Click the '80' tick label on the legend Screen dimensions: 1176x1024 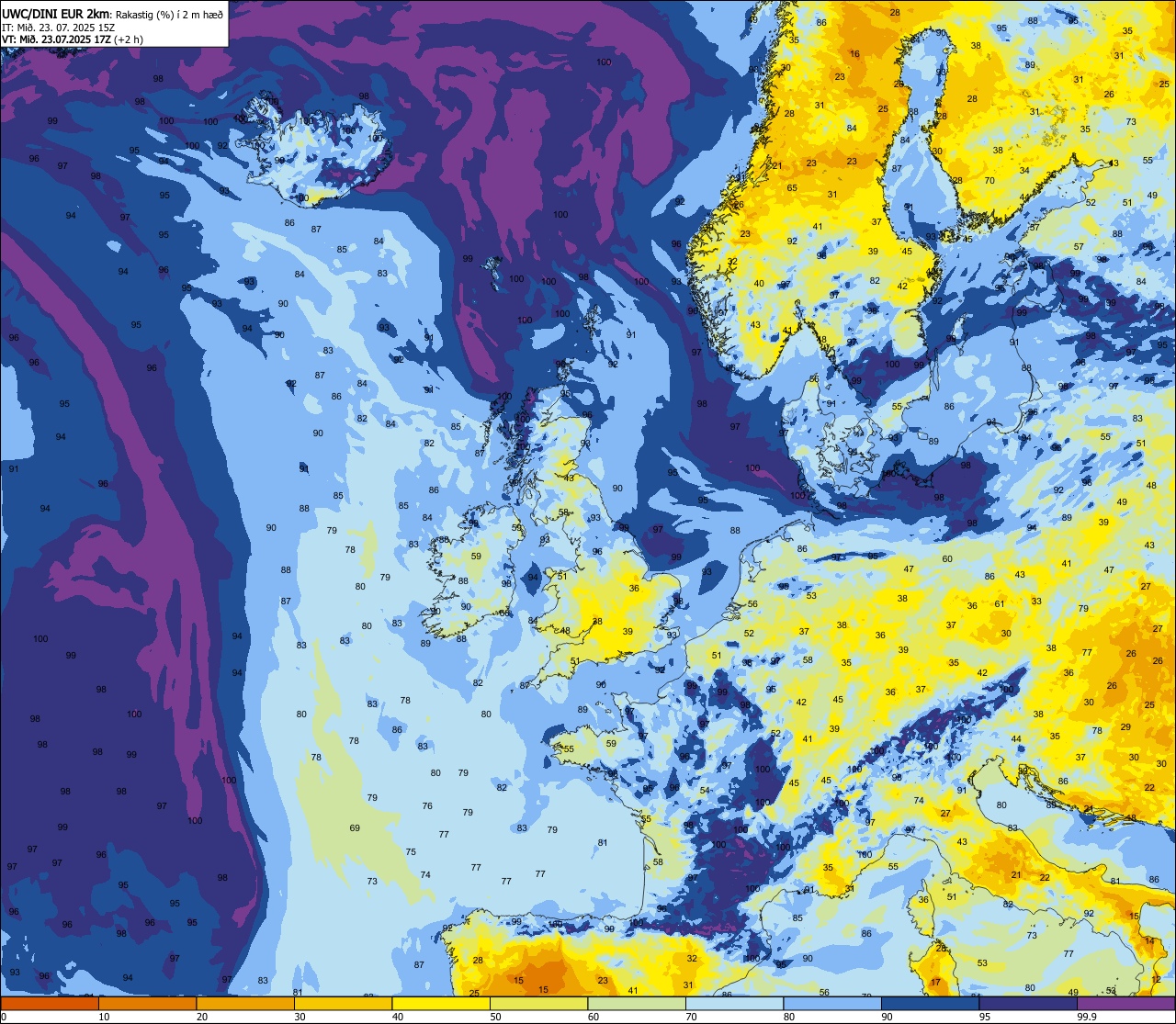(x=789, y=1017)
